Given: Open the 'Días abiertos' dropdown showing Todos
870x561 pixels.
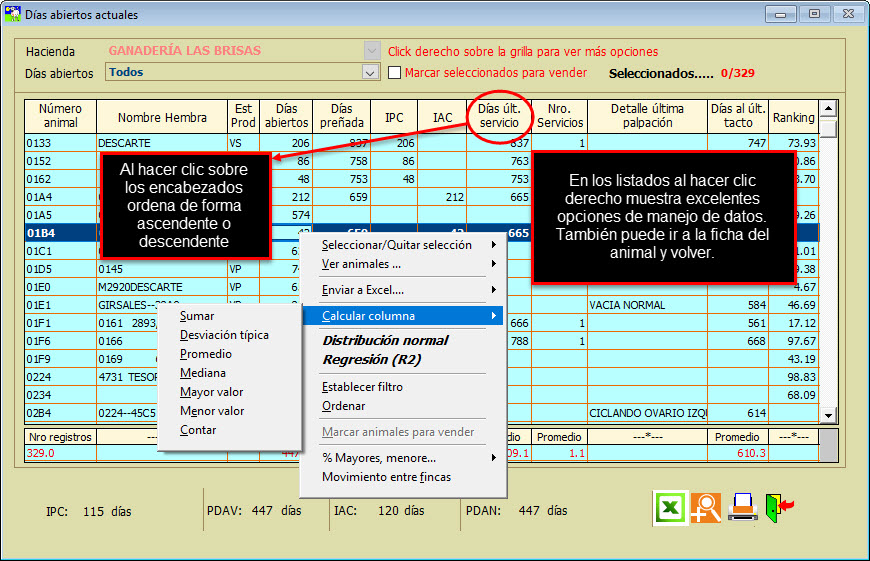Looking at the screenshot, I should 370,73.
